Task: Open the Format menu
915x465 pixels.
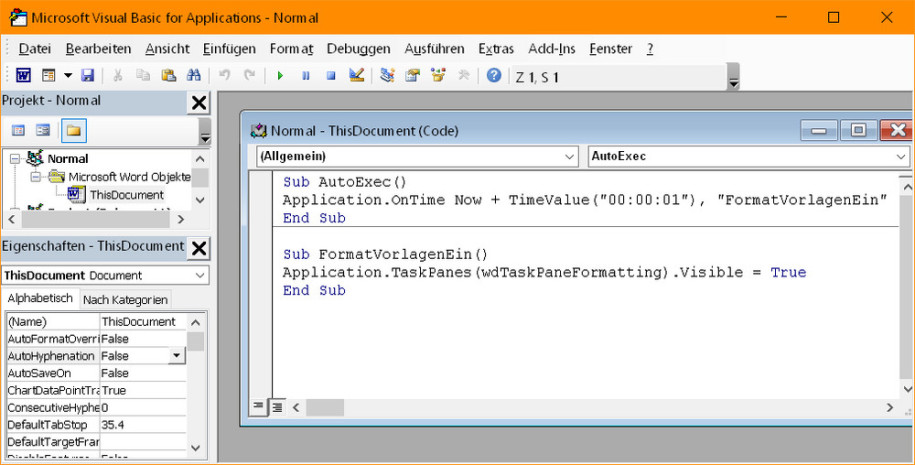Action: [291, 49]
